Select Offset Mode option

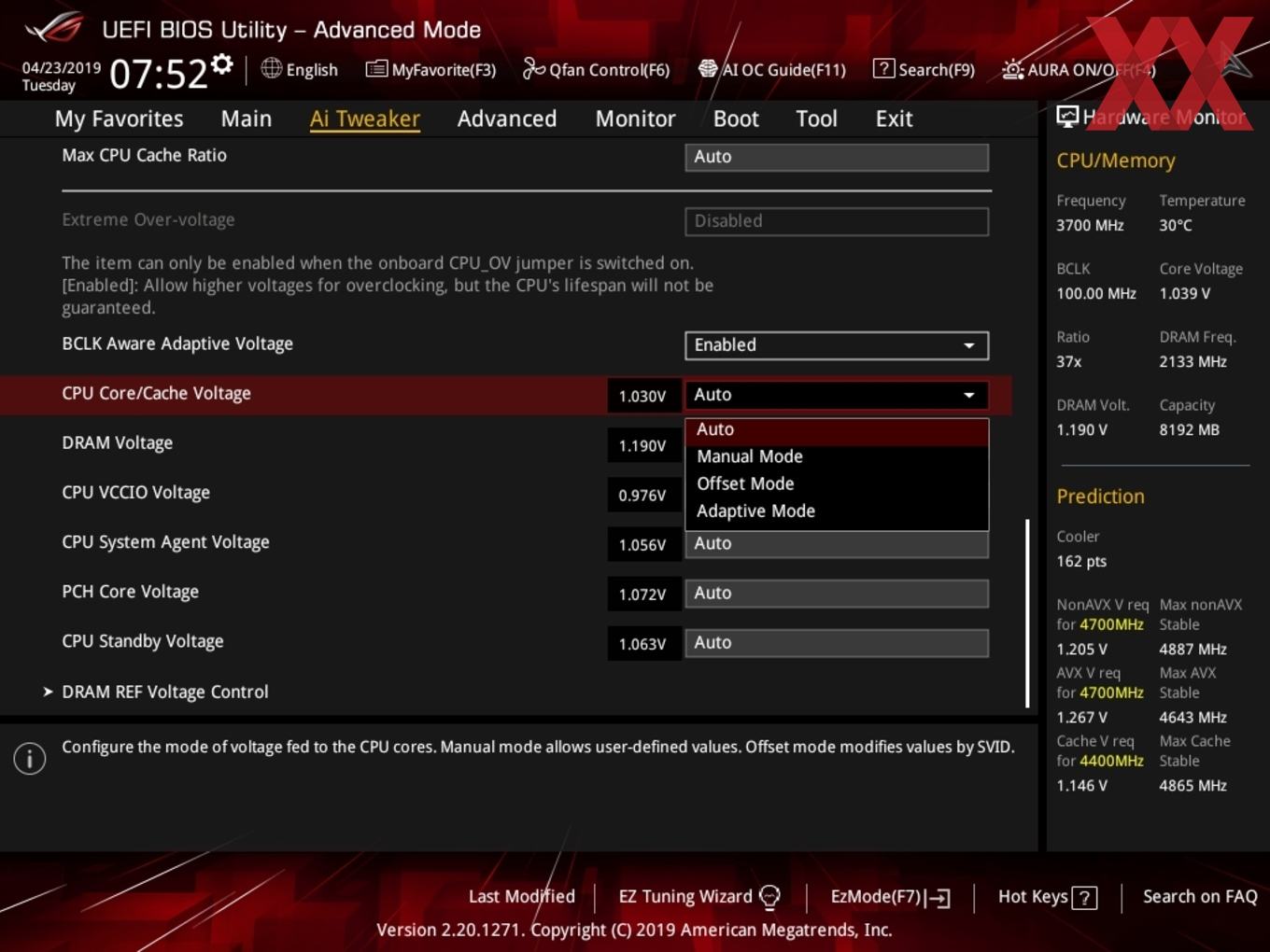click(x=837, y=483)
